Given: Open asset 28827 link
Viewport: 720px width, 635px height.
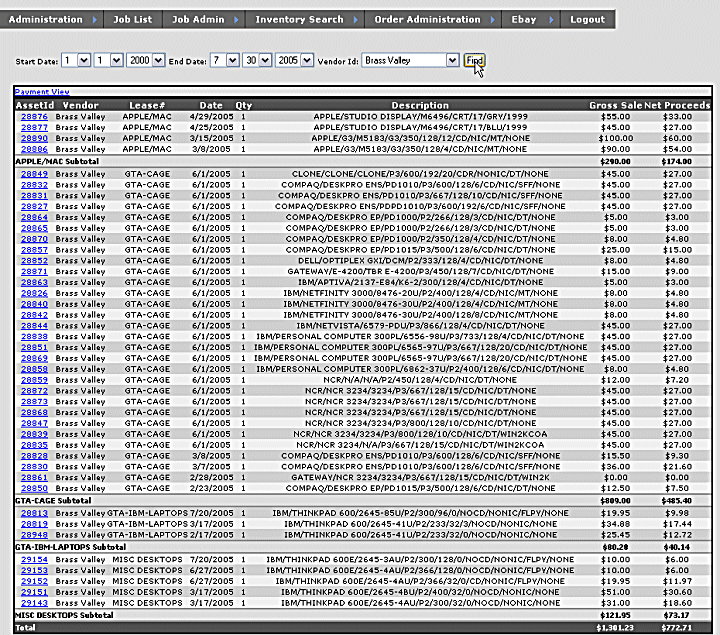Looking at the screenshot, I should tap(34, 206).
